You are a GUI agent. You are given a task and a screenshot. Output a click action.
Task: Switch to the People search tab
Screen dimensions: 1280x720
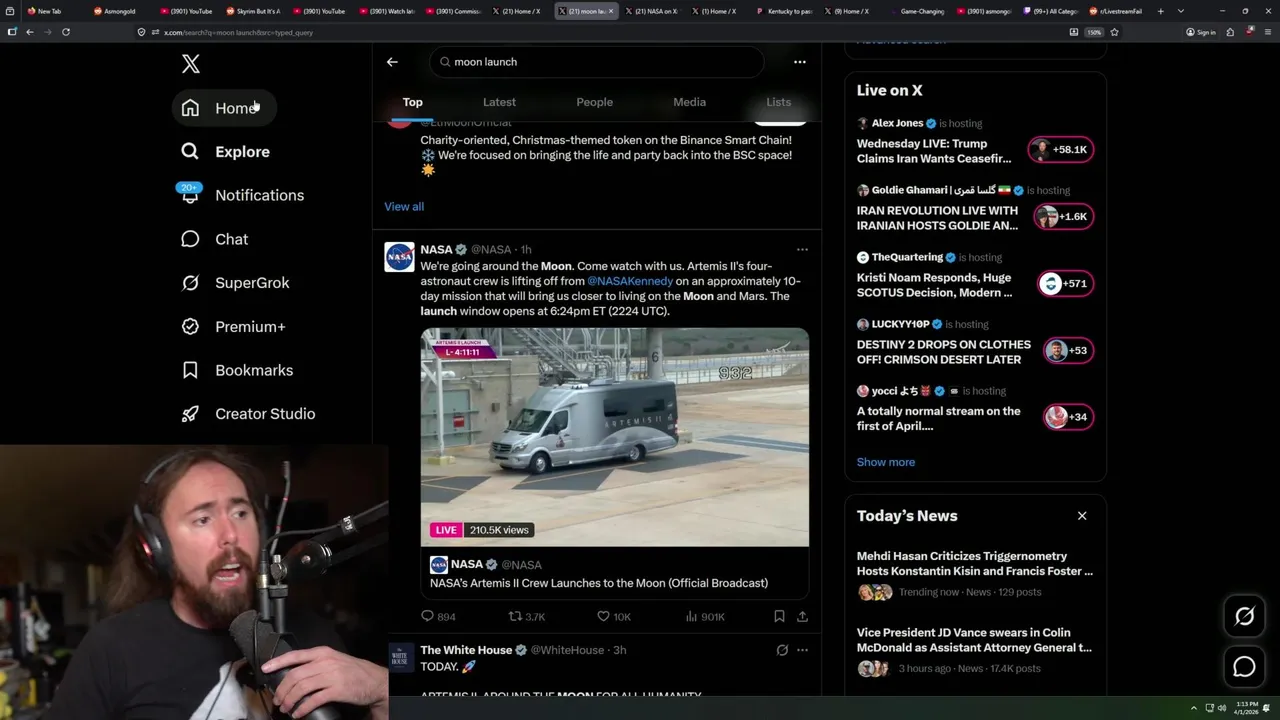coord(594,102)
